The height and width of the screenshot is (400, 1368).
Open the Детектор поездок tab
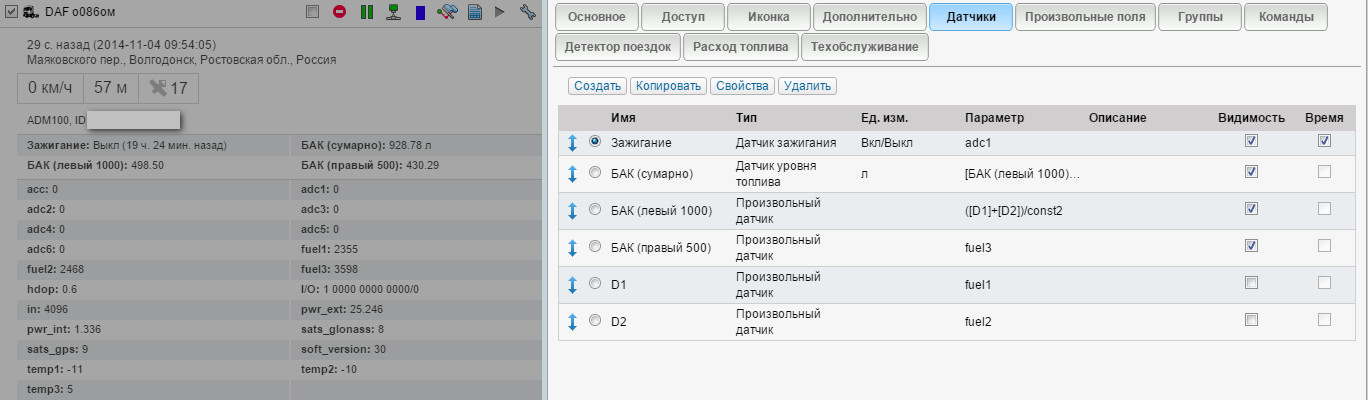coord(618,46)
